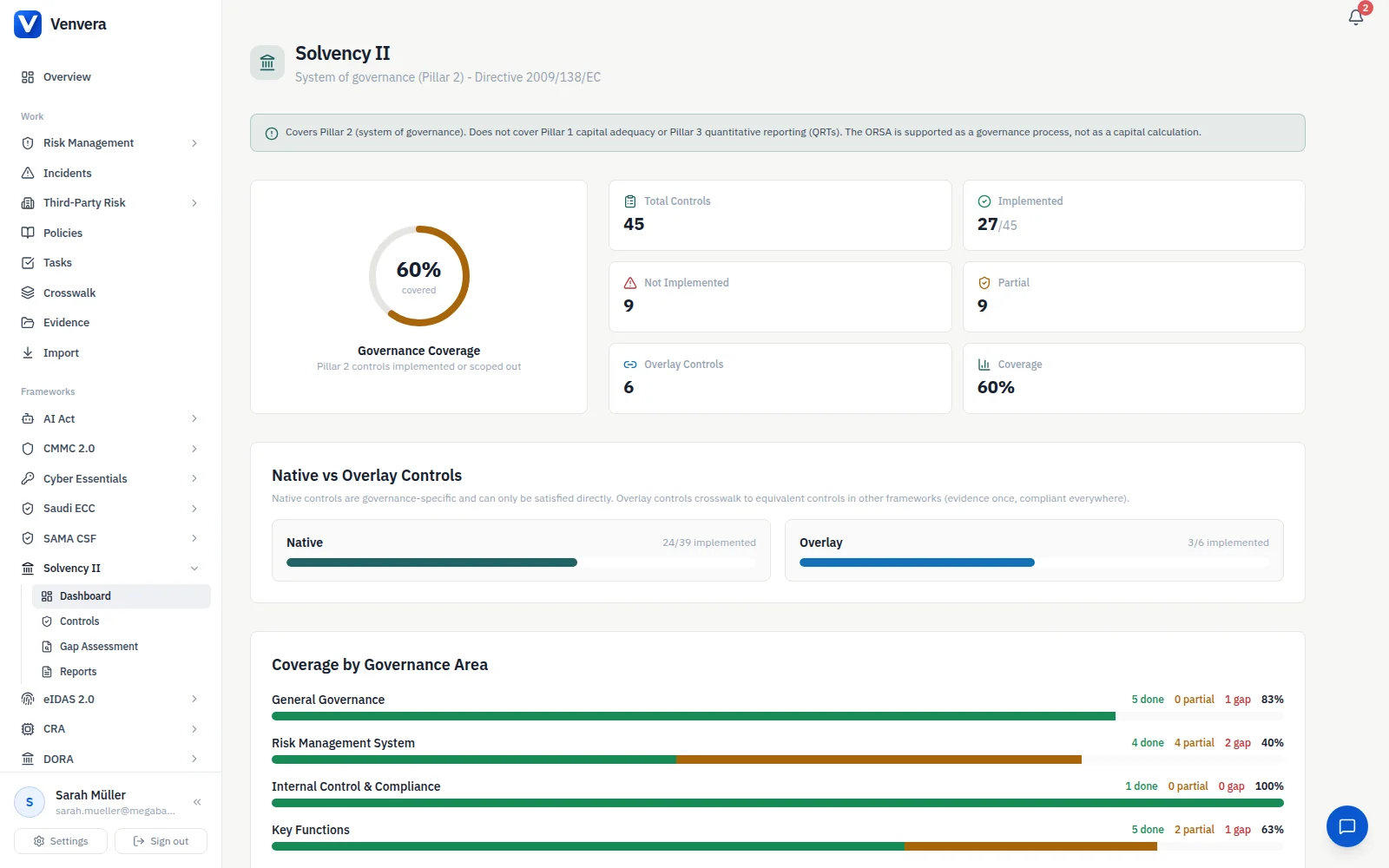Click the Native controls progress bar
This screenshot has height=868, width=1389.
(521, 562)
